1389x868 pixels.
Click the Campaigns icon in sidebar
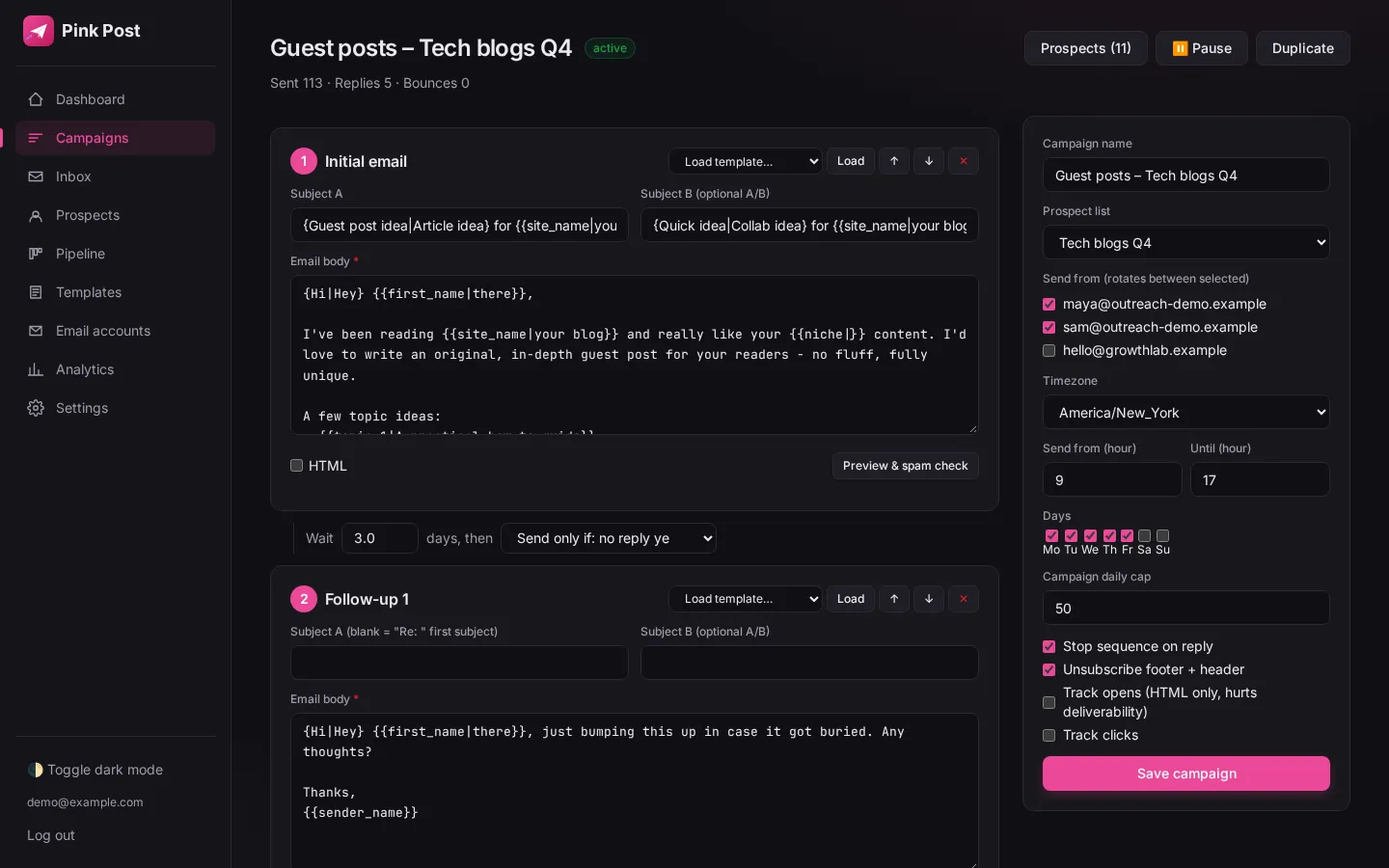36,138
